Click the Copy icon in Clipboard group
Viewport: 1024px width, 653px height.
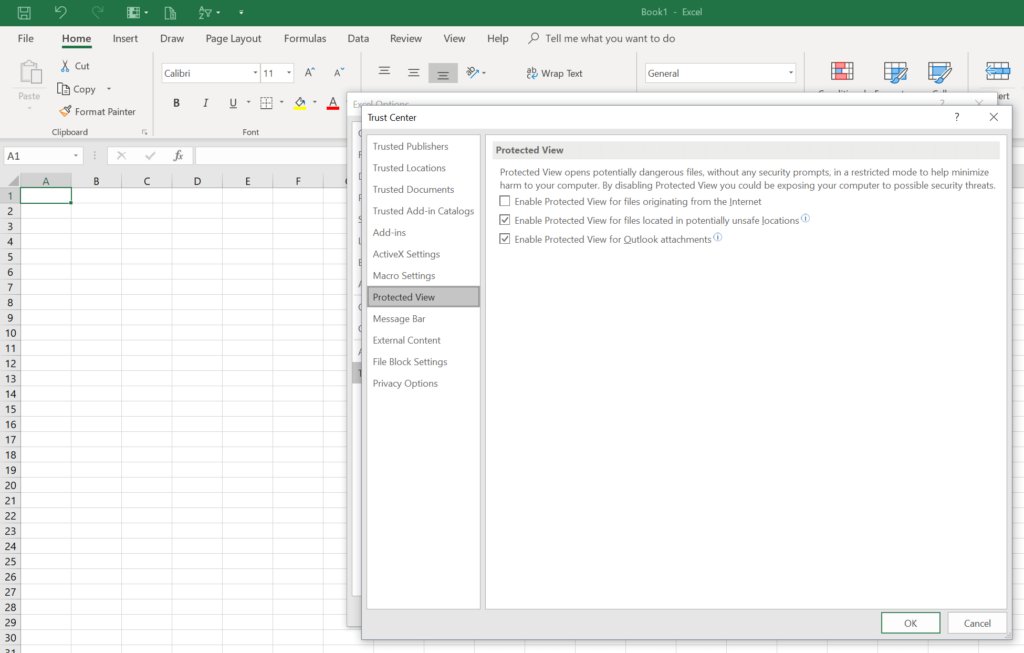63,89
